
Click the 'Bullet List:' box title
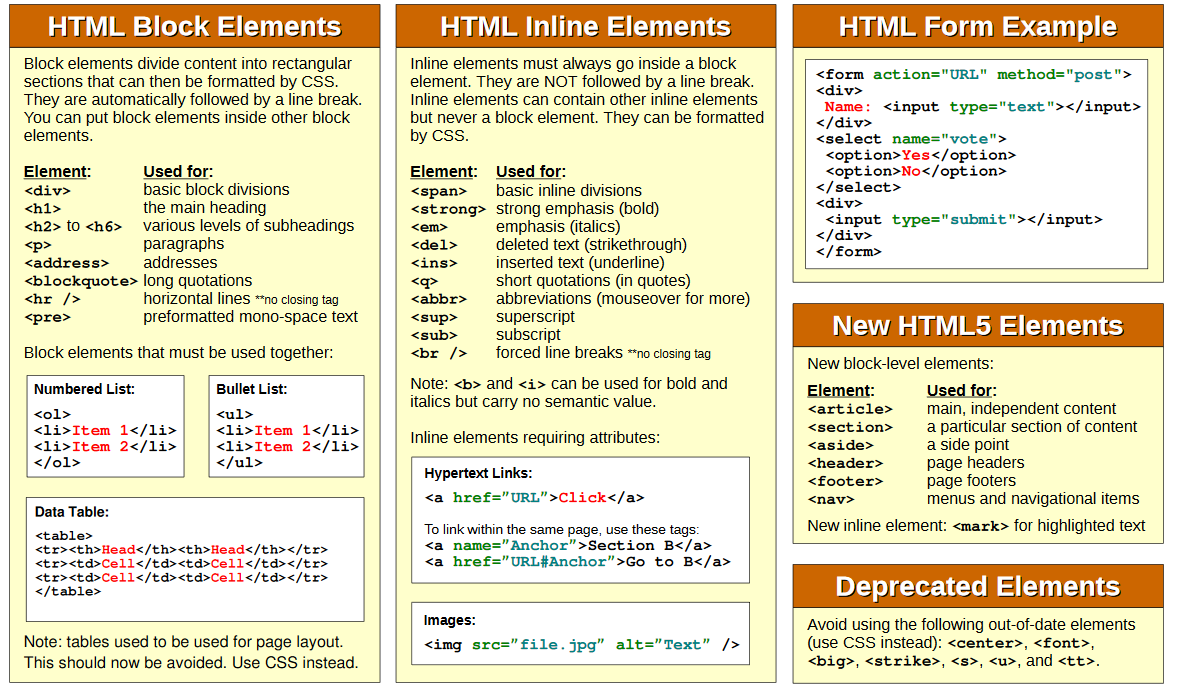(252, 389)
